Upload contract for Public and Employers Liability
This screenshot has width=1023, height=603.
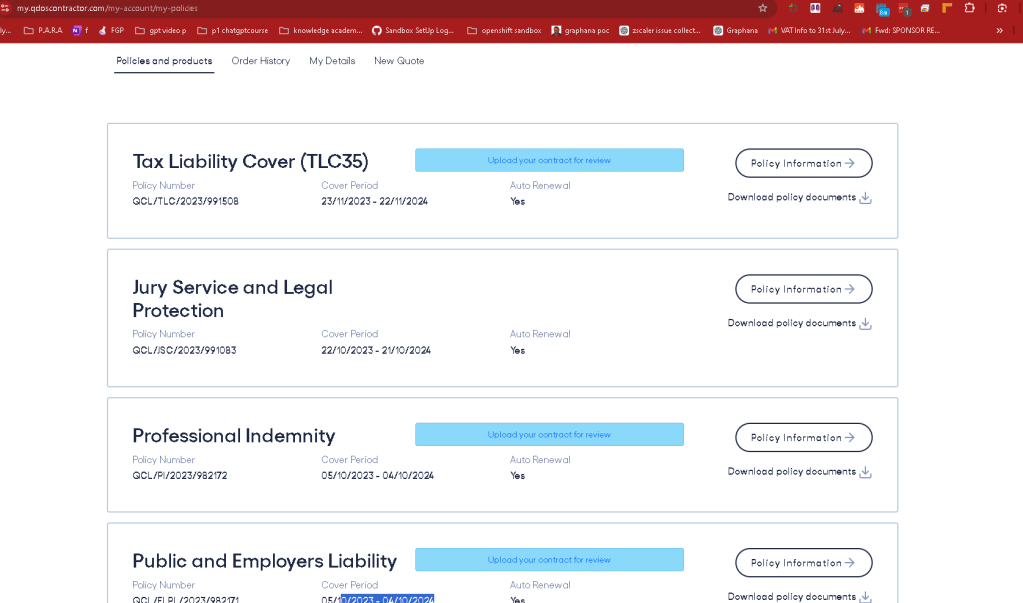pos(549,560)
